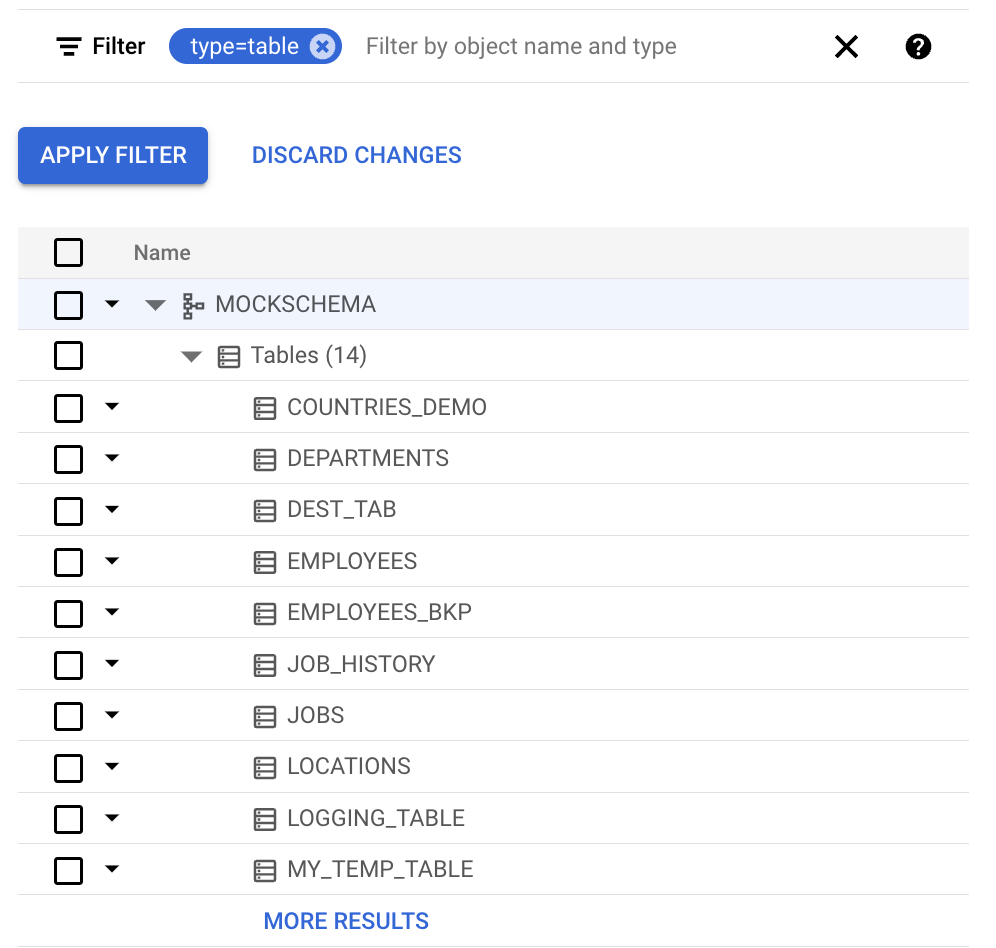Check the select-all checkbox in the header

point(68,253)
